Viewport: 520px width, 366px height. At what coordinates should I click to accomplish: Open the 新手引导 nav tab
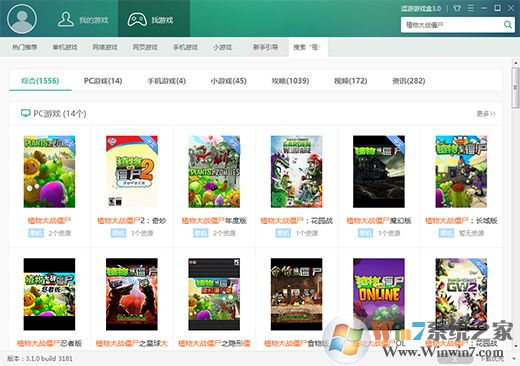pyautogui.click(x=265, y=47)
